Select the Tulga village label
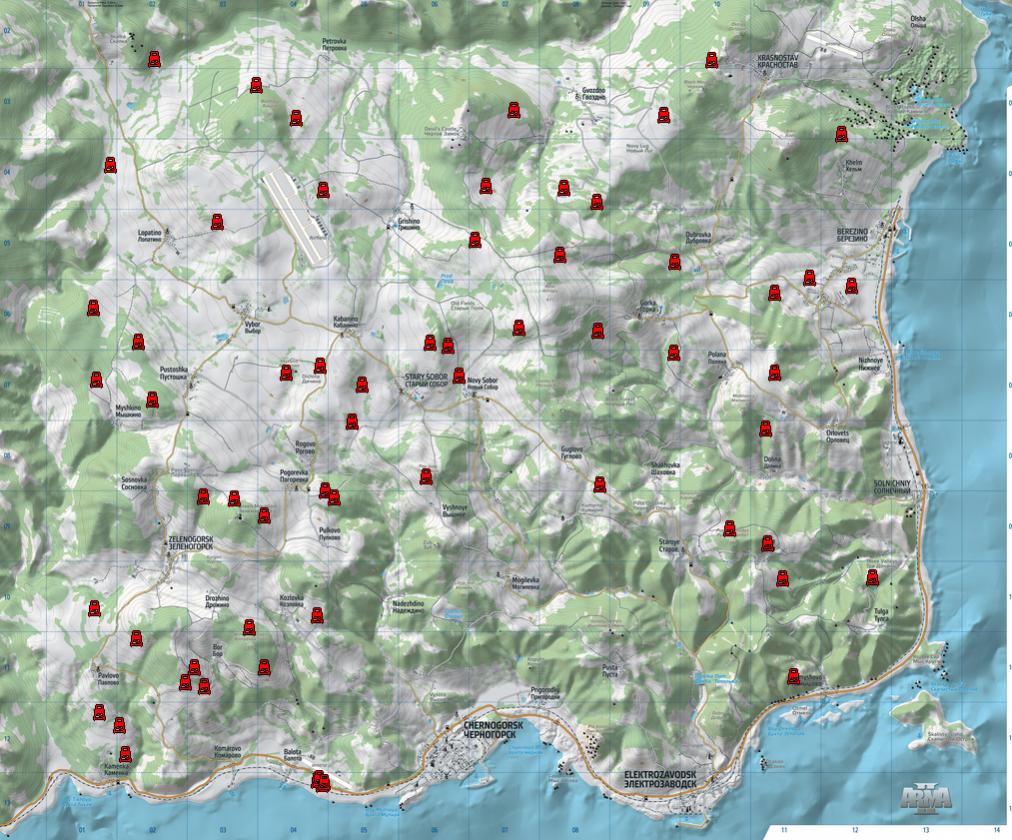This screenshot has height=840, width=1012. tap(881, 614)
